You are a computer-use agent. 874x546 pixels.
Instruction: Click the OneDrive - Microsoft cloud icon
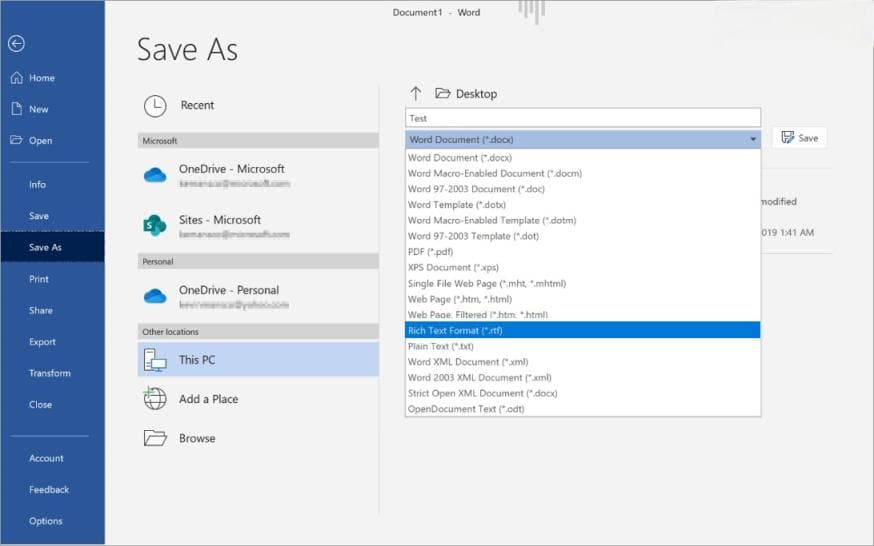pyautogui.click(x=155, y=175)
